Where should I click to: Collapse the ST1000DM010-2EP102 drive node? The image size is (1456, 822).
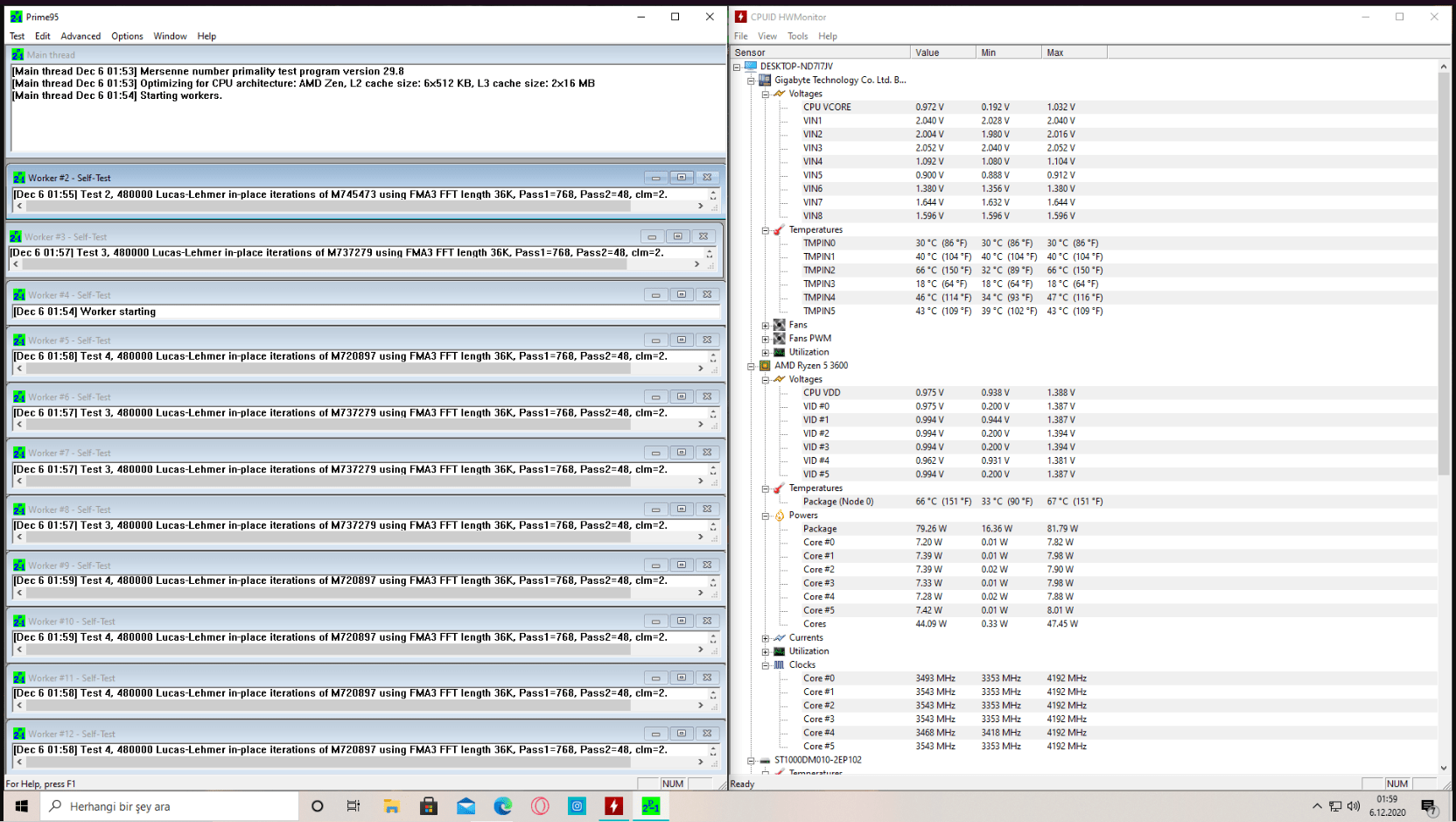tap(751, 761)
